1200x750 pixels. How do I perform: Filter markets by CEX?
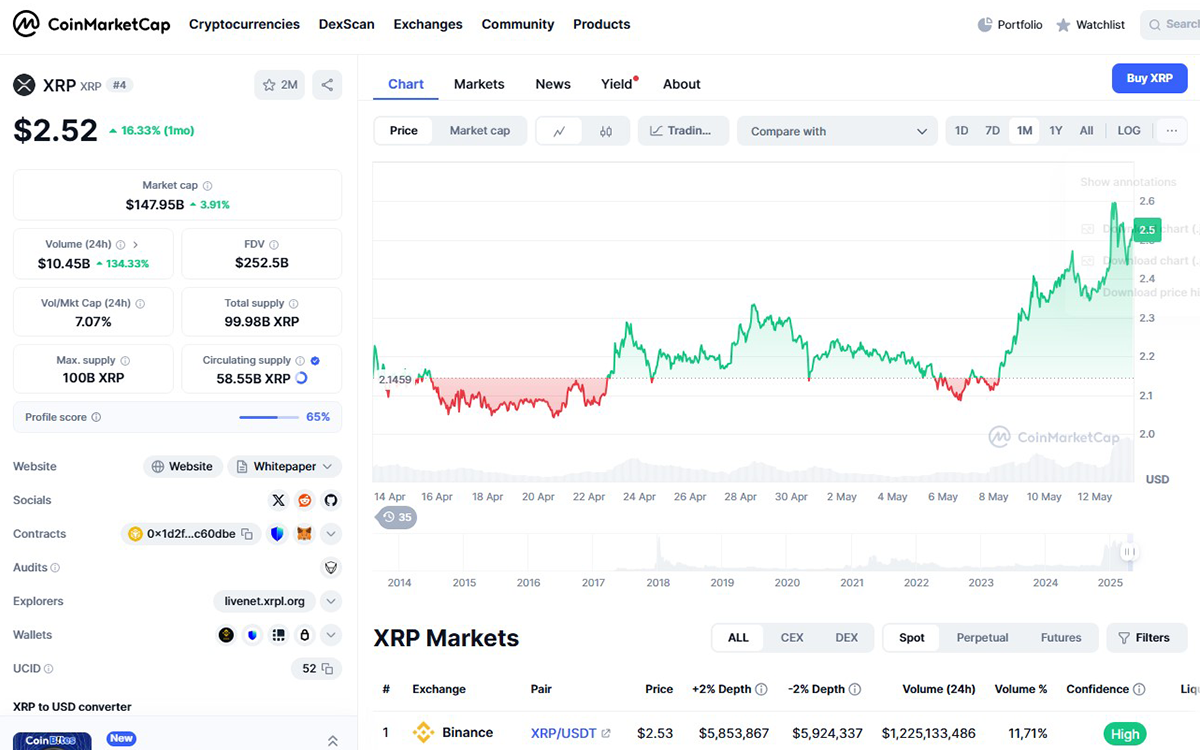point(792,637)
